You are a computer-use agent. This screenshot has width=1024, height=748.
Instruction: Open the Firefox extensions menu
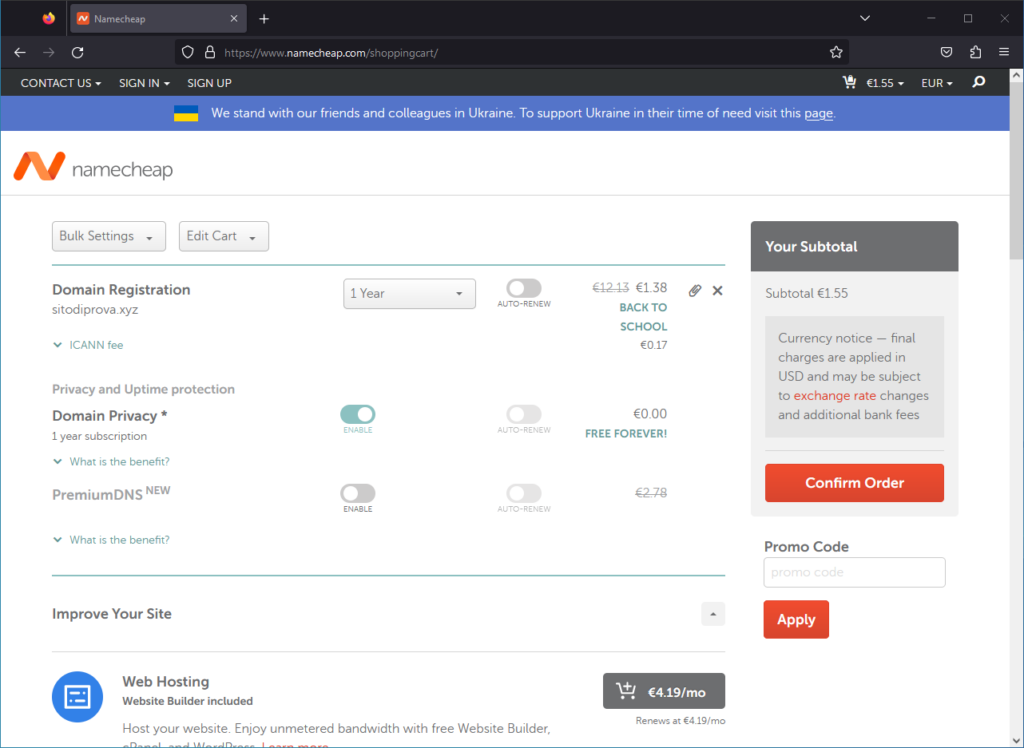[x=975, y=52]
